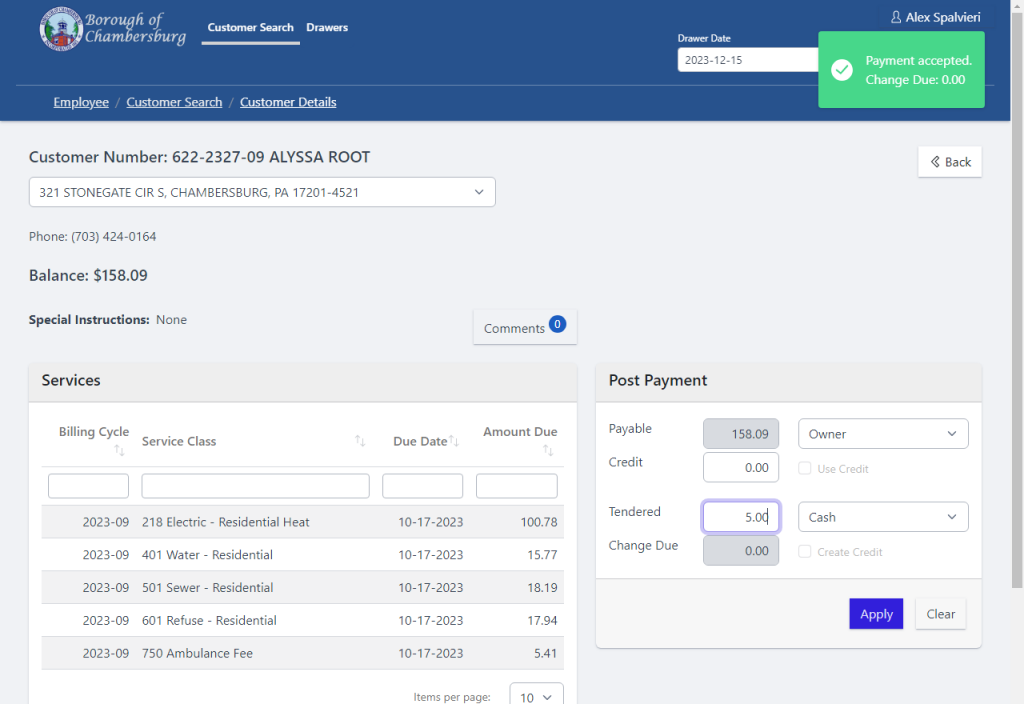Sort services by Service Class
The height and width of the screenshot is (704, 1024).
coord(361,441)
